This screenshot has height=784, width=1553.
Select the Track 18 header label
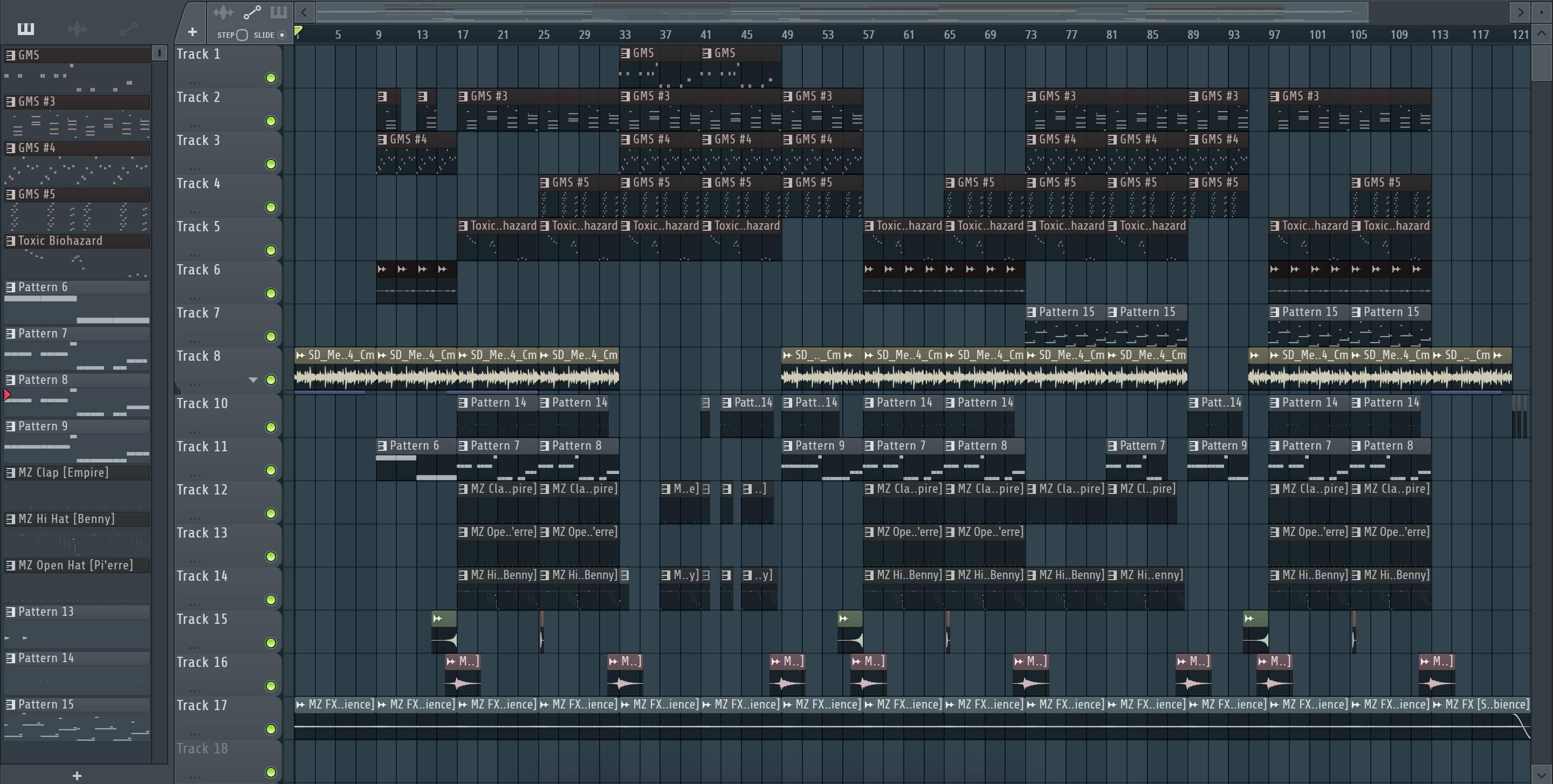202,748
